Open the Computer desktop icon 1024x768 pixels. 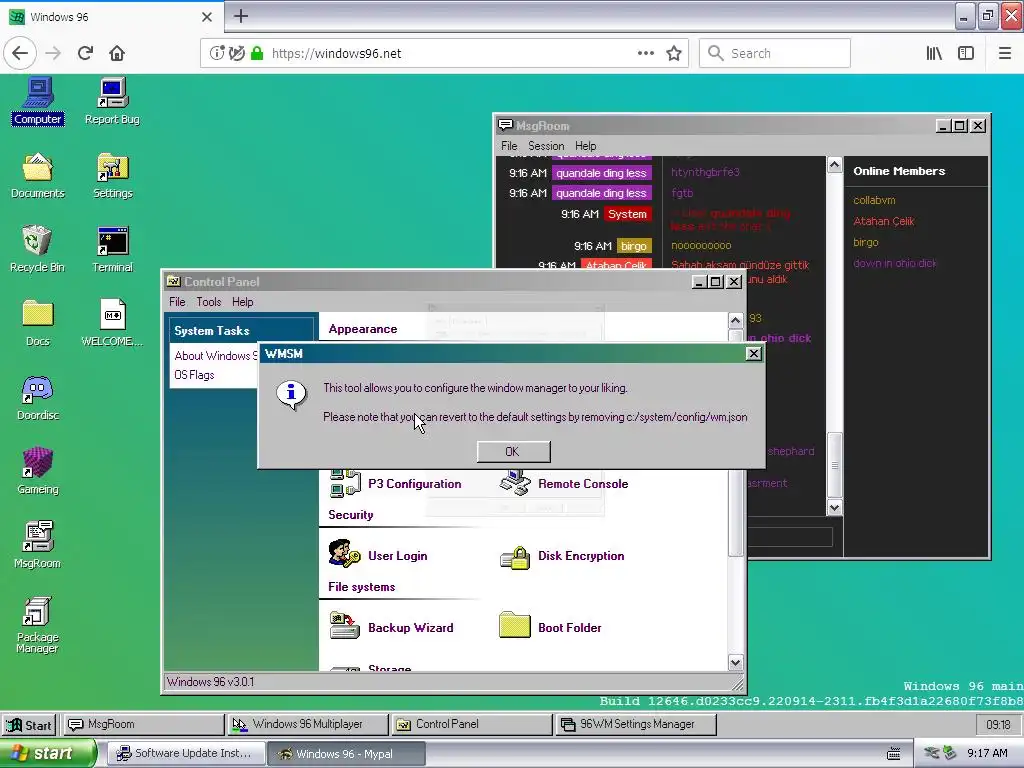(x=37, y=101)
